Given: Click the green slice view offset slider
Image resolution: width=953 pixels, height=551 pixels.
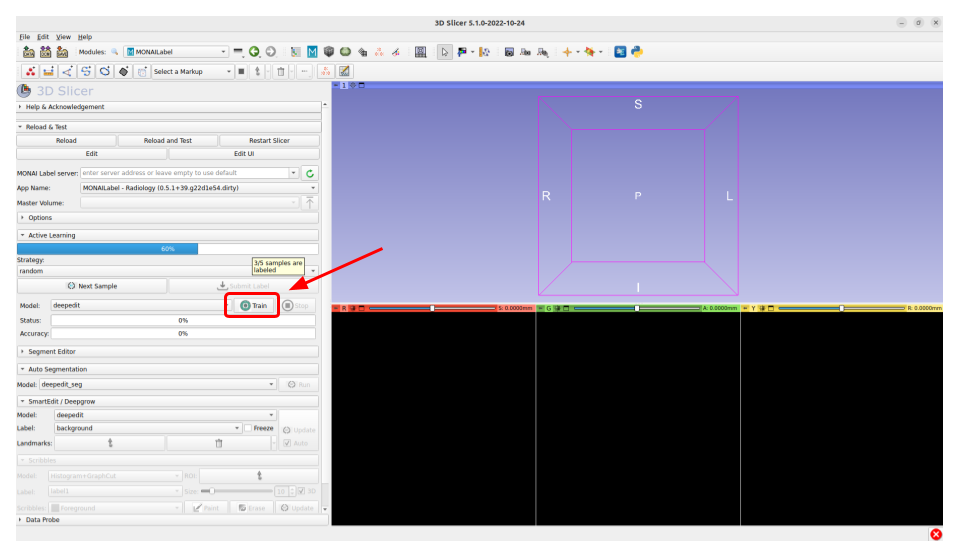Looking at the screenshot, I should 637,309.
